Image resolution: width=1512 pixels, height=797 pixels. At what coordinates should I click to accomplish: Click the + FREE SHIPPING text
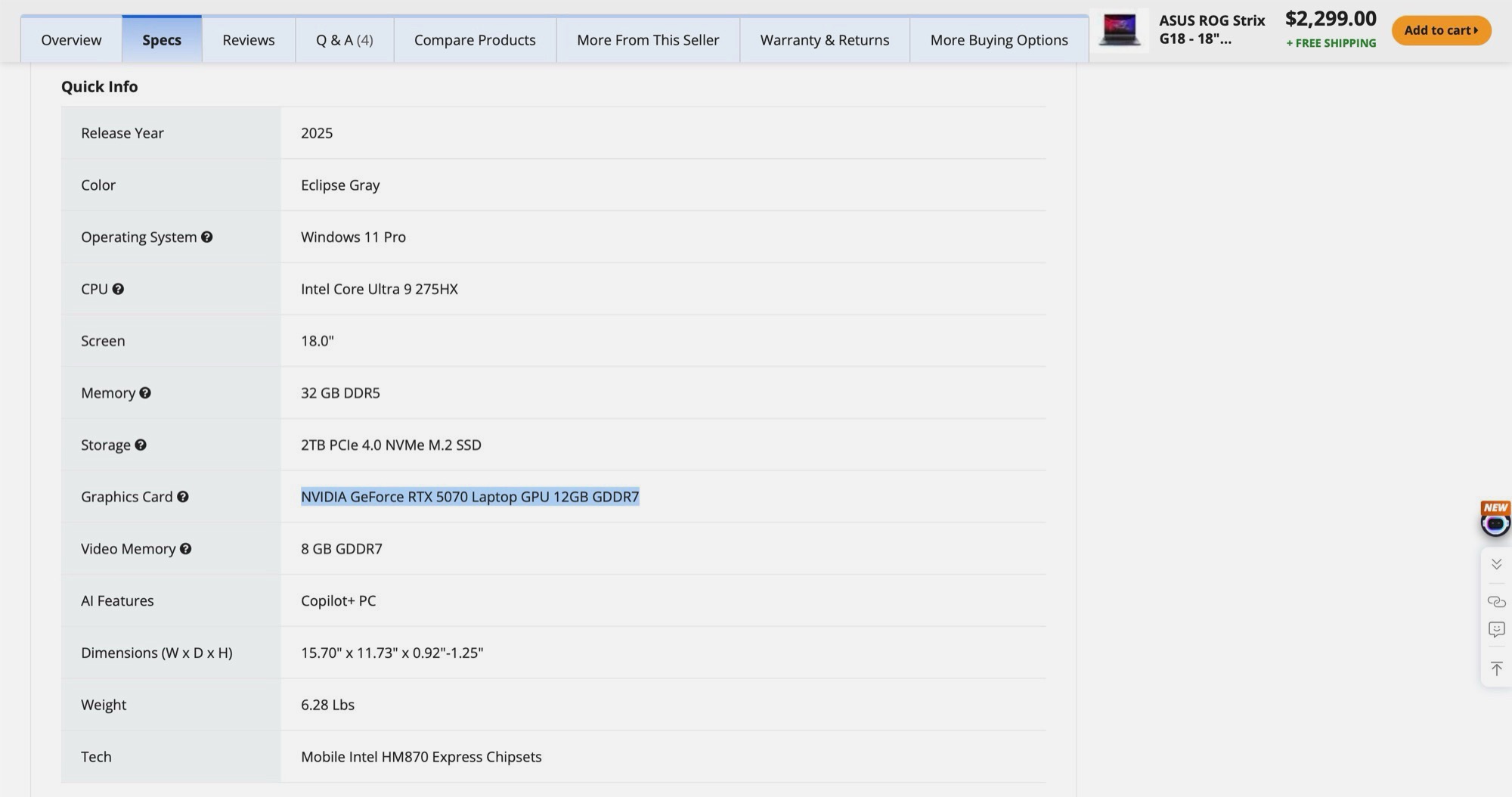point(1331,43)
